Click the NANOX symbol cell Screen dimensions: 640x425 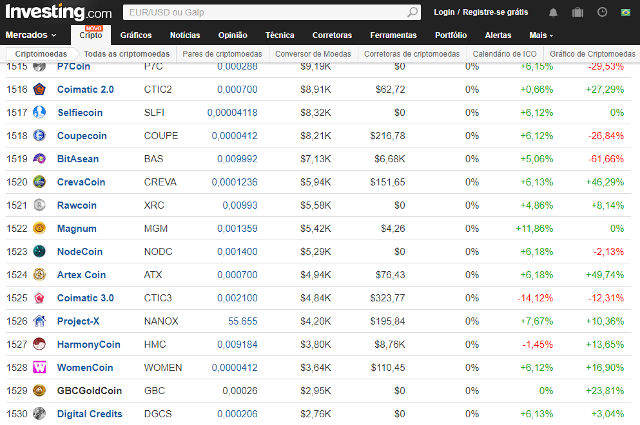pyautogui.click(x=161, y=321)
